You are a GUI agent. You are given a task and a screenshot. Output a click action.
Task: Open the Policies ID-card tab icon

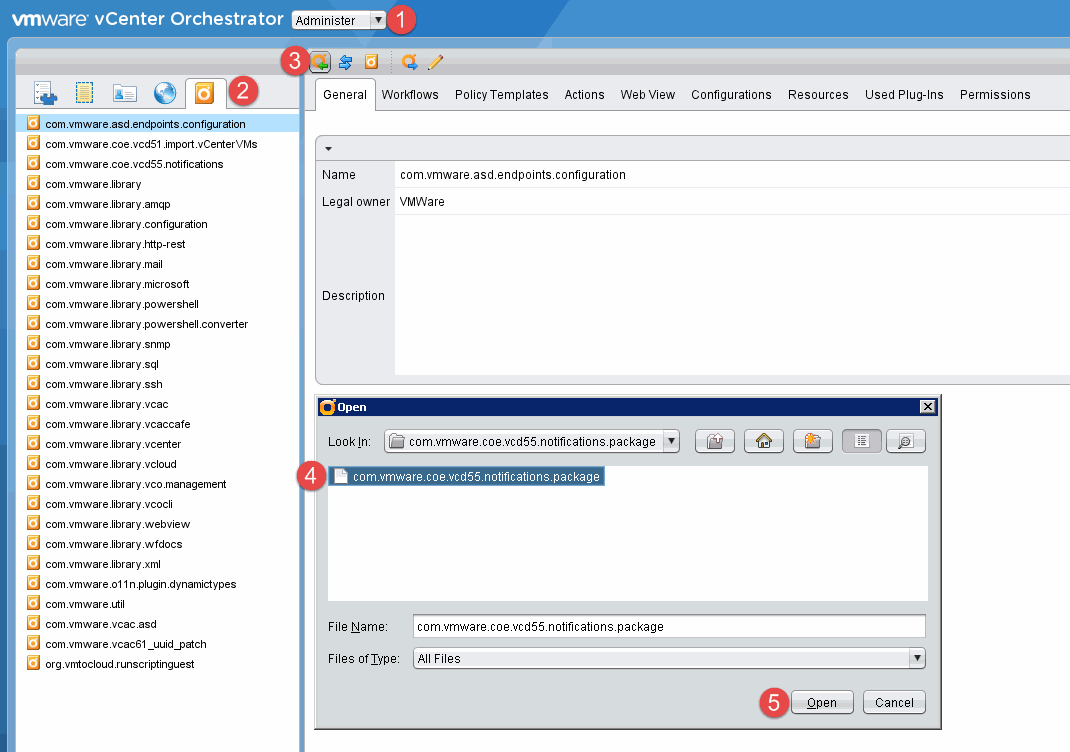(124, 93)
